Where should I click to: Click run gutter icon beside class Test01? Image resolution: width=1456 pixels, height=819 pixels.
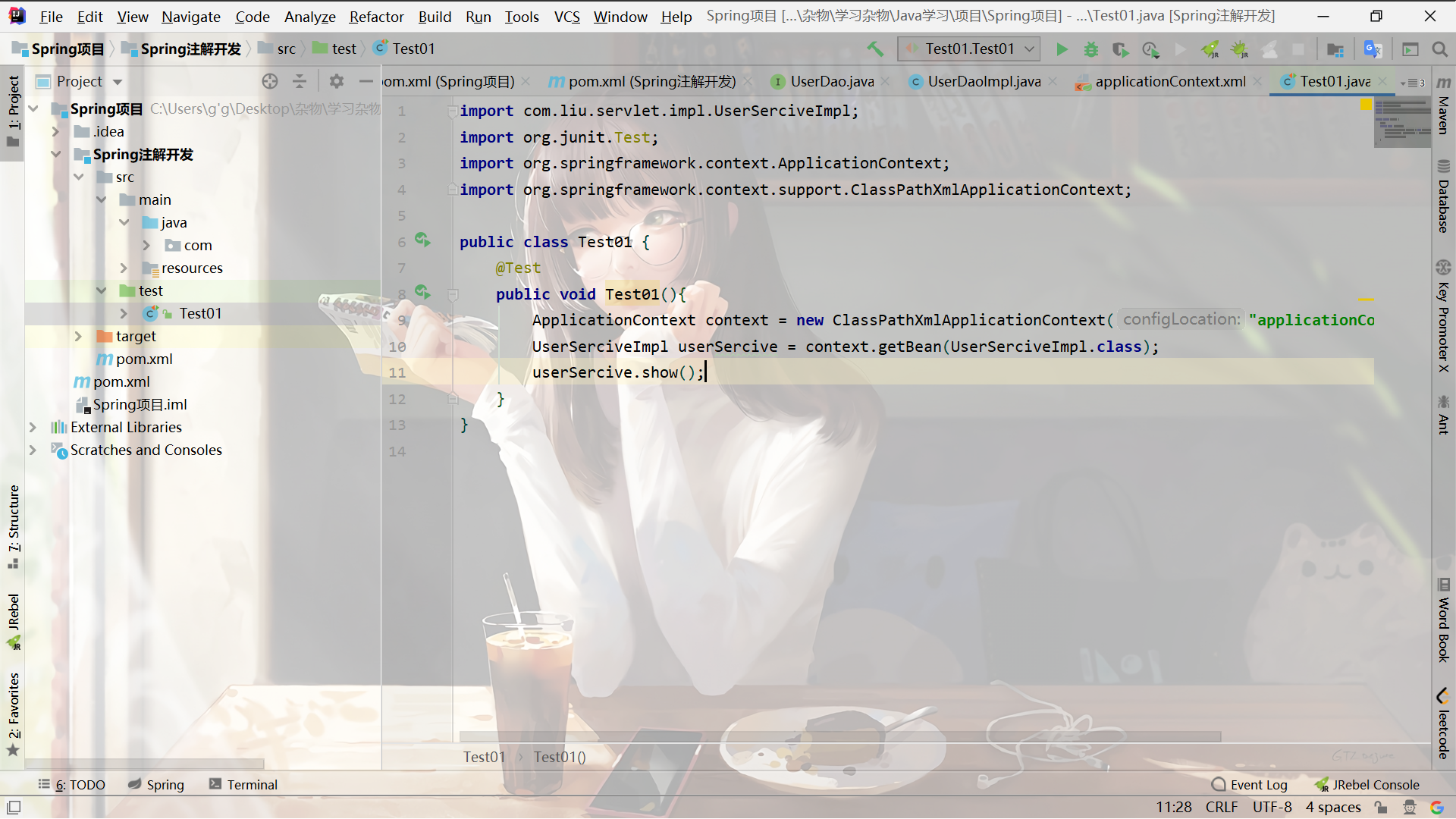point(422,240)
